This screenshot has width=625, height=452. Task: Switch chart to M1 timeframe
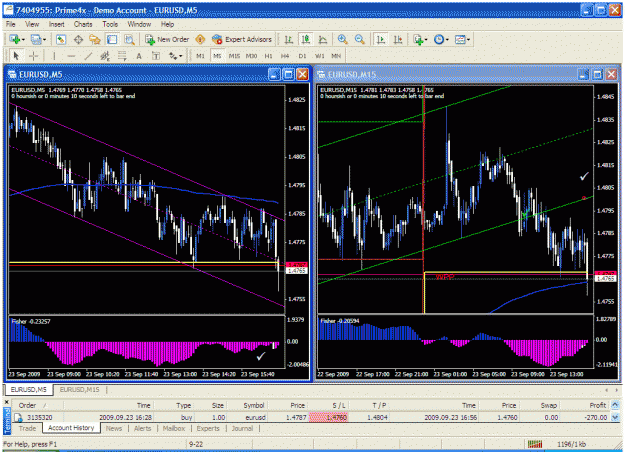point(200,56)
